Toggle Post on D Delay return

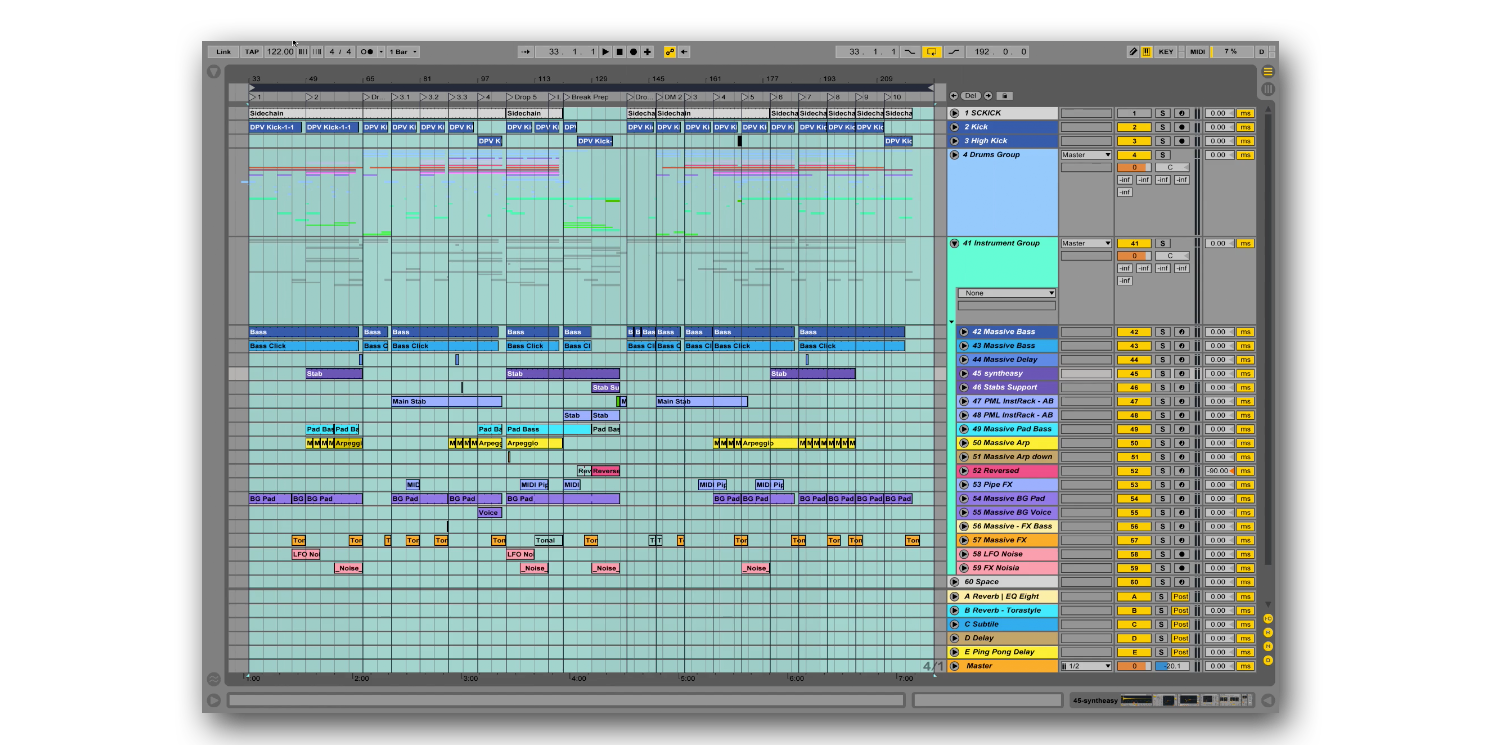[1181, 638]
